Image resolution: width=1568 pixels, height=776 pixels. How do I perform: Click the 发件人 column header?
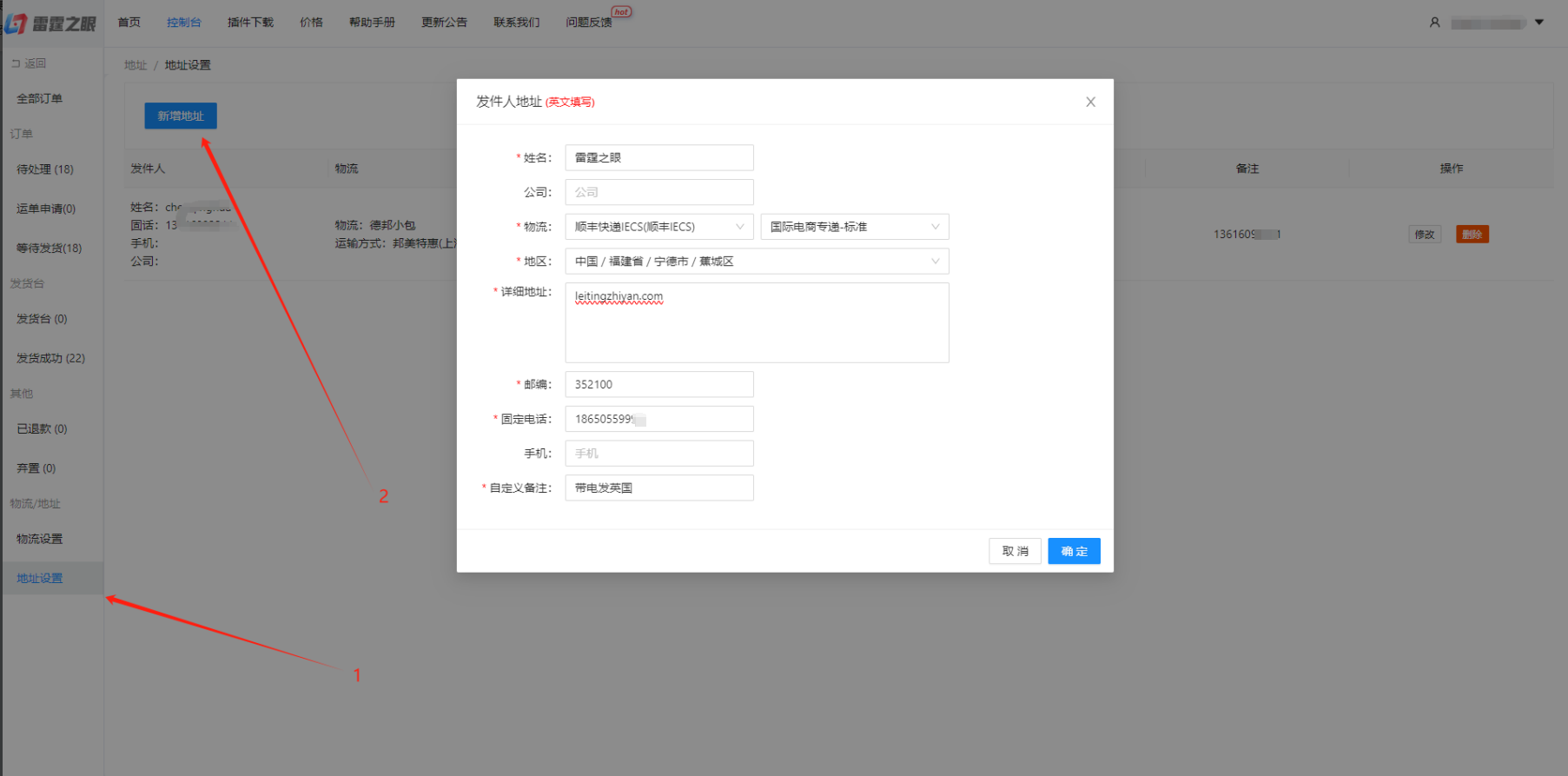coord(148,169)
